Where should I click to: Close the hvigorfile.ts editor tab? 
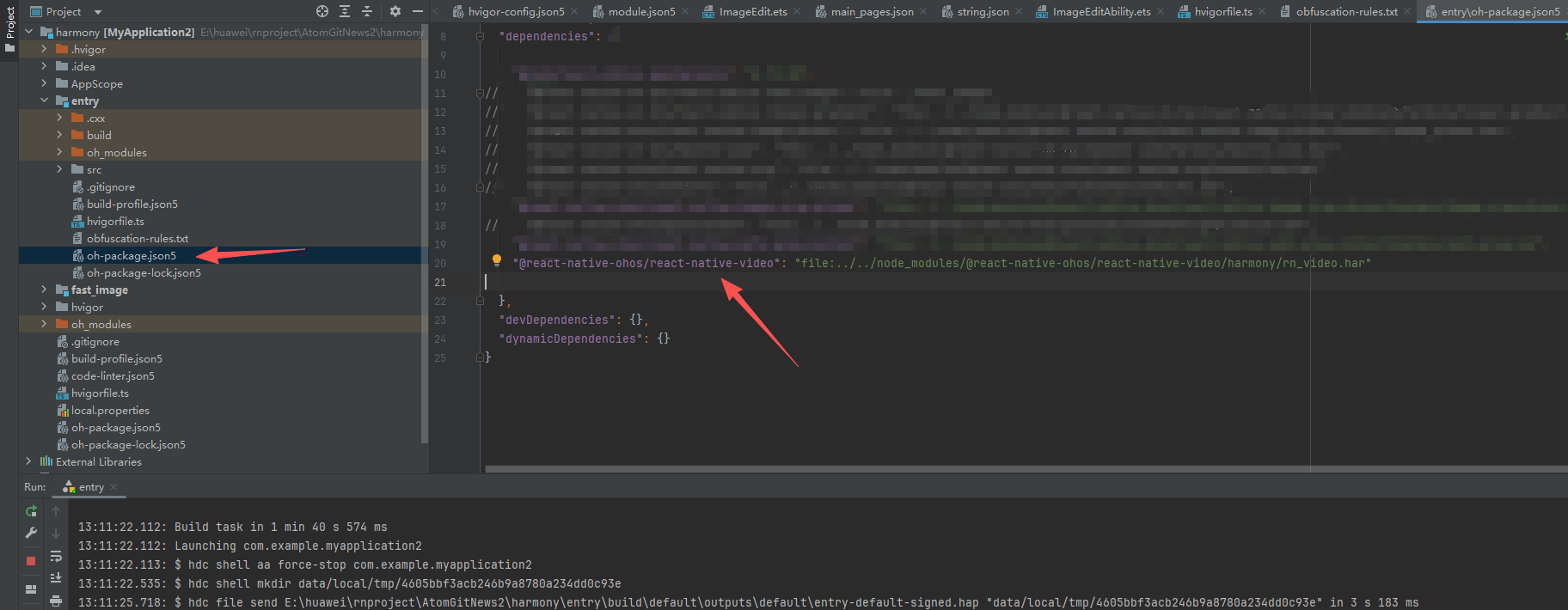tap(1262, 12)
